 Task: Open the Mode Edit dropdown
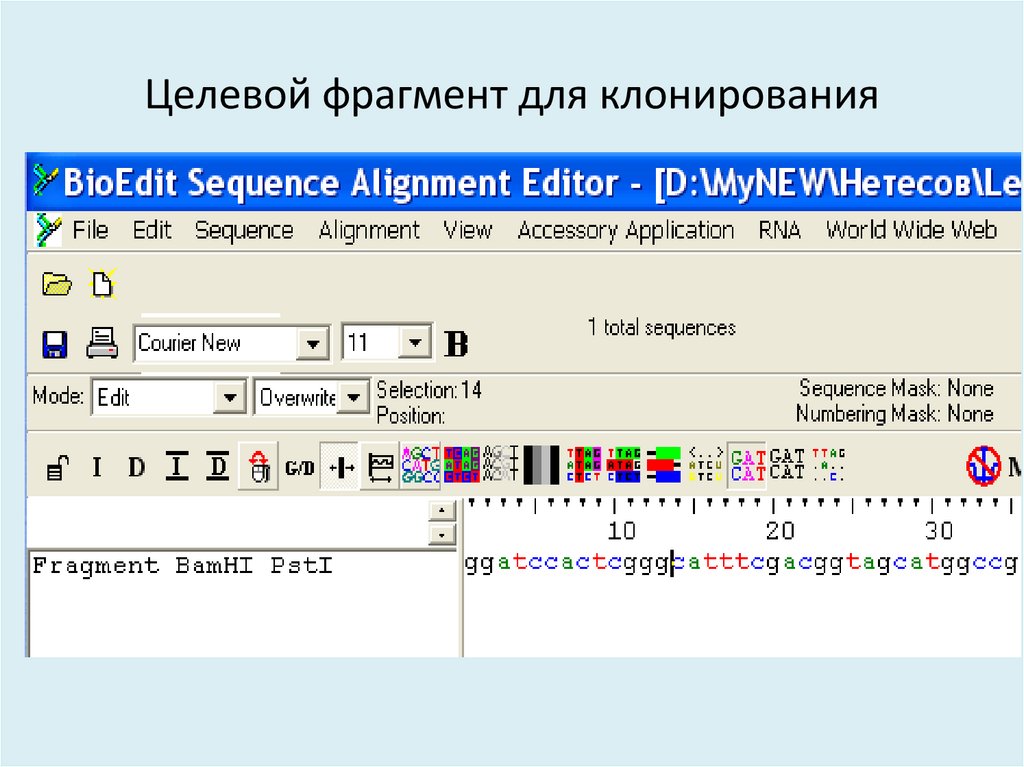point(230,397)
